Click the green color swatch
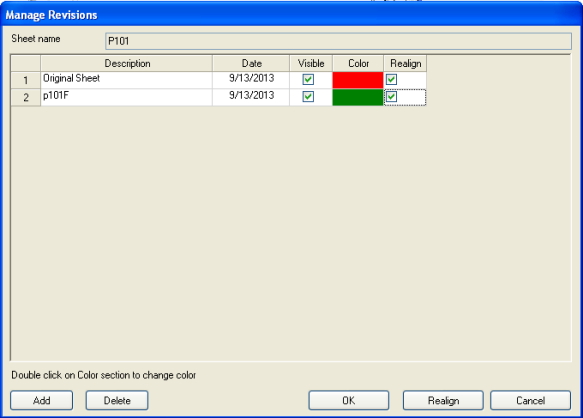The width and height of the screenshot is (583, 418). [358, 97]
